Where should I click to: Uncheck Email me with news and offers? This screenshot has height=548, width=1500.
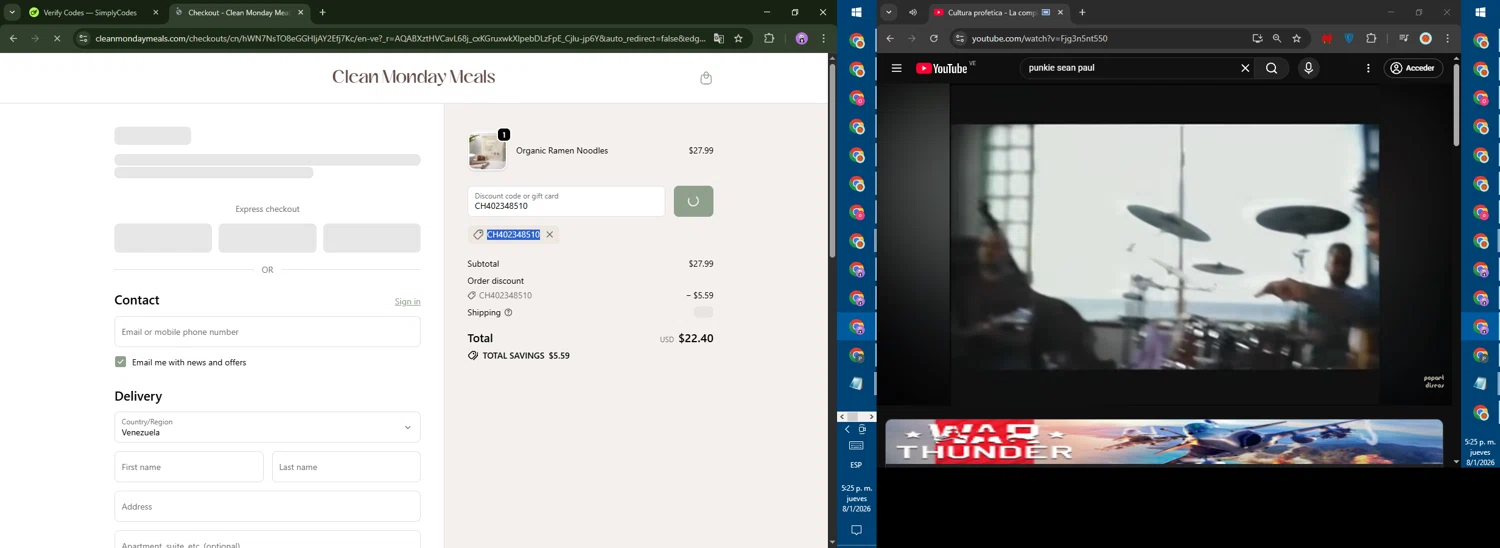pyautogui.click(x=120, y=362)
